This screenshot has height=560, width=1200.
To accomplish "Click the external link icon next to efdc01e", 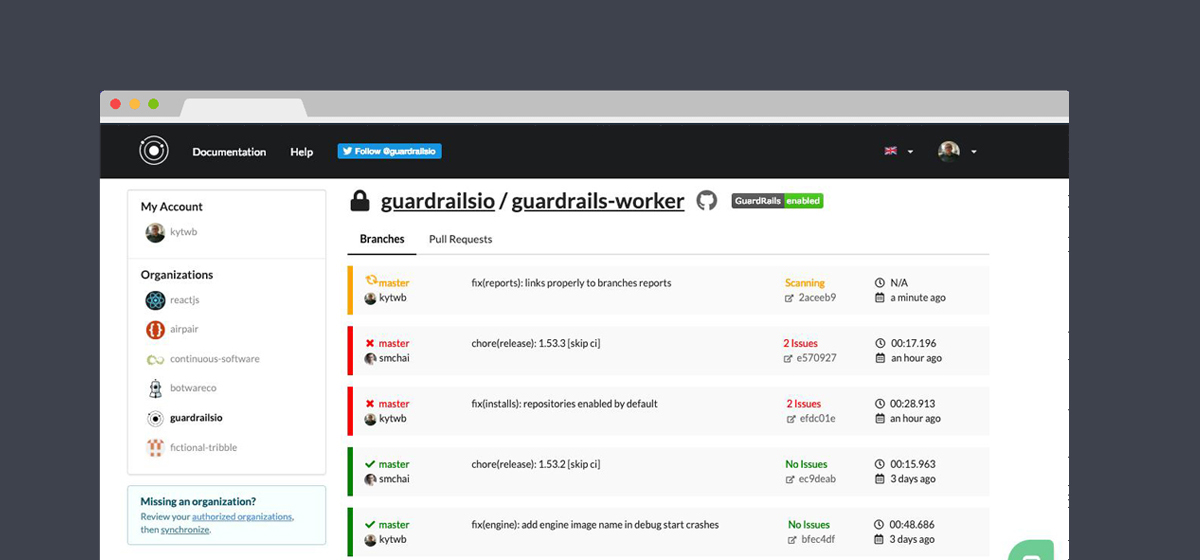I will coord(792,419).
